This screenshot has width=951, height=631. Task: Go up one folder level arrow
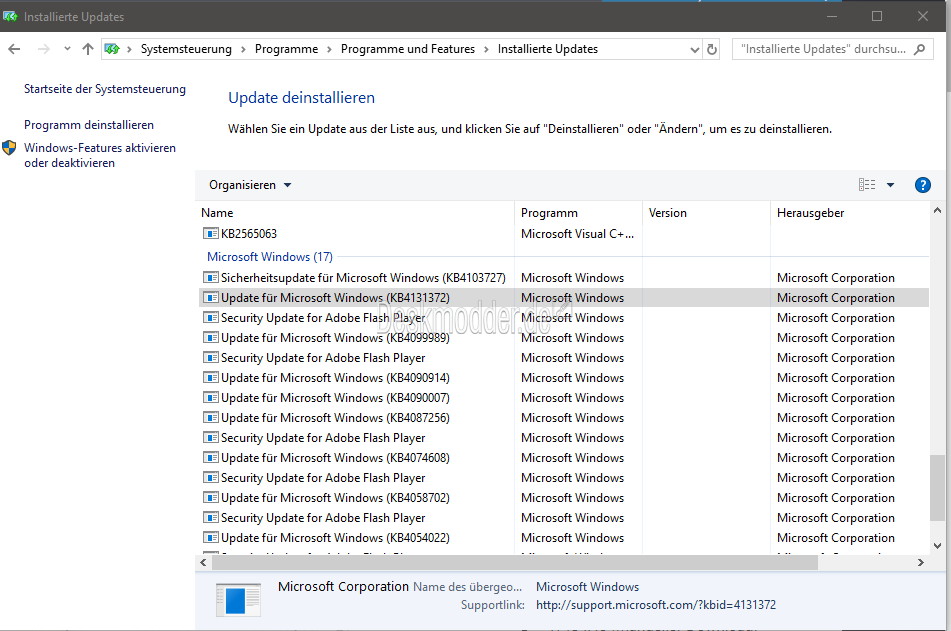[88, 49]
